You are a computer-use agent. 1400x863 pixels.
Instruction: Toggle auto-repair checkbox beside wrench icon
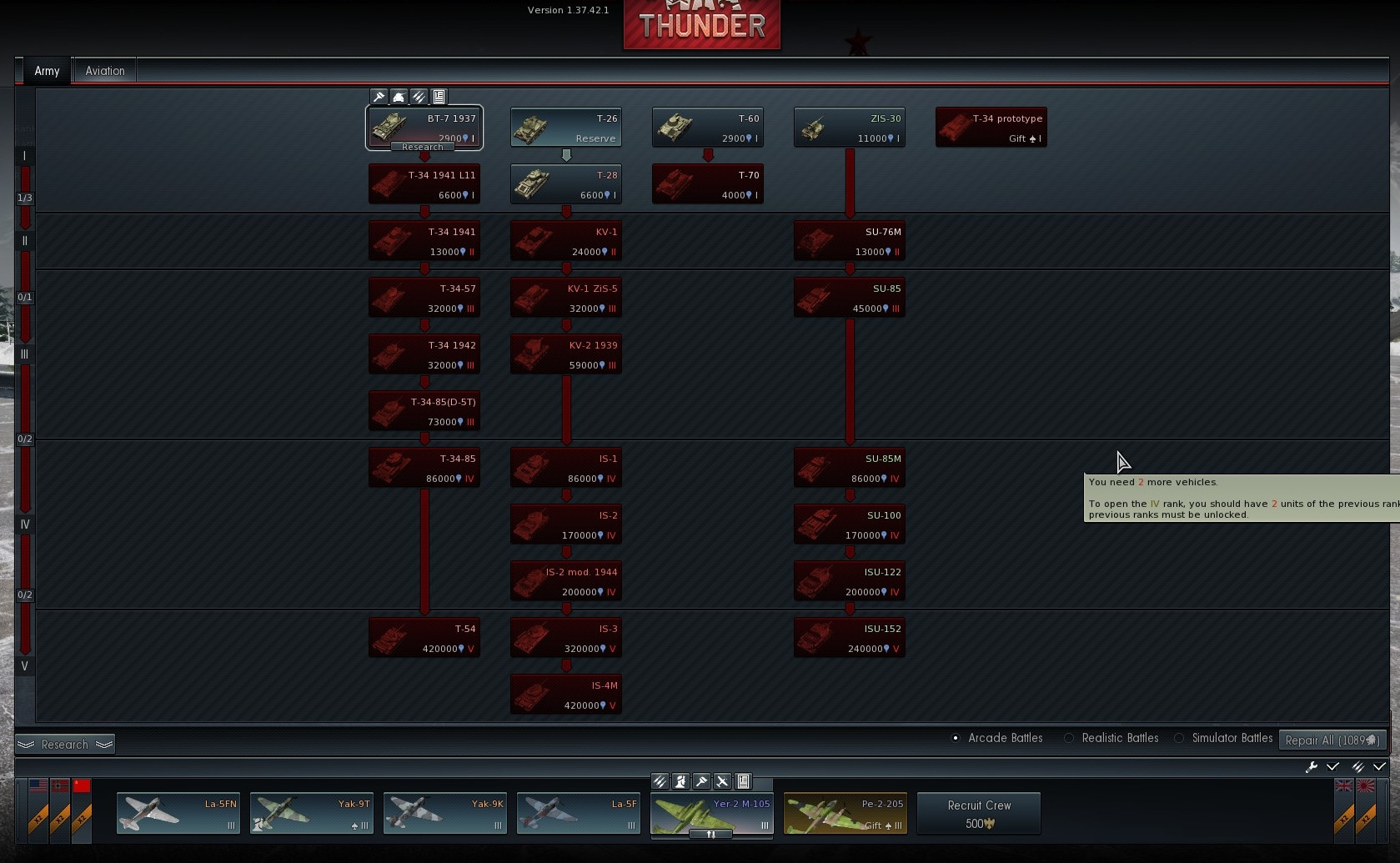1333,766
